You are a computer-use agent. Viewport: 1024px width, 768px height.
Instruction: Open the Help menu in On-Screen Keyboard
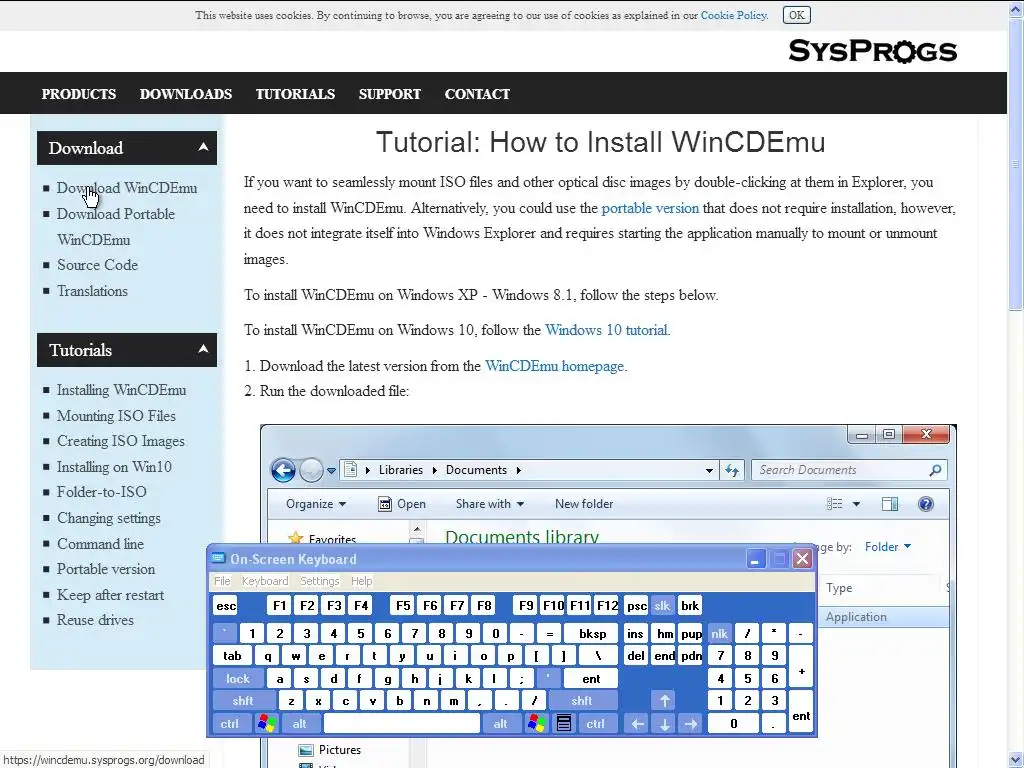click(x=361, y=581)
